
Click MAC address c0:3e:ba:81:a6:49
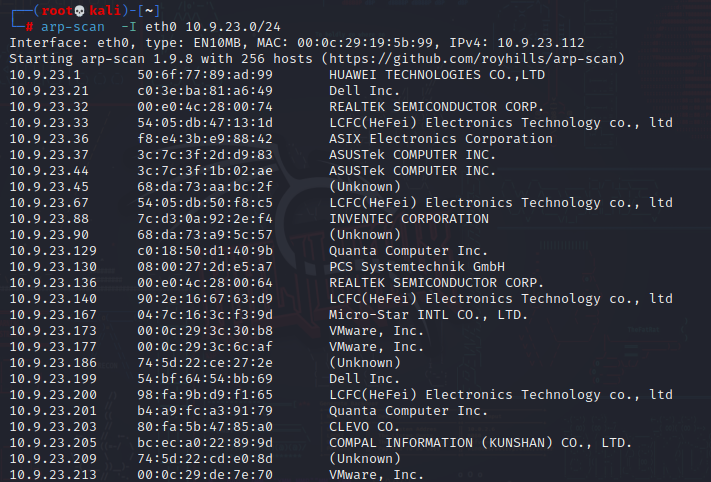tap(205, 91)
